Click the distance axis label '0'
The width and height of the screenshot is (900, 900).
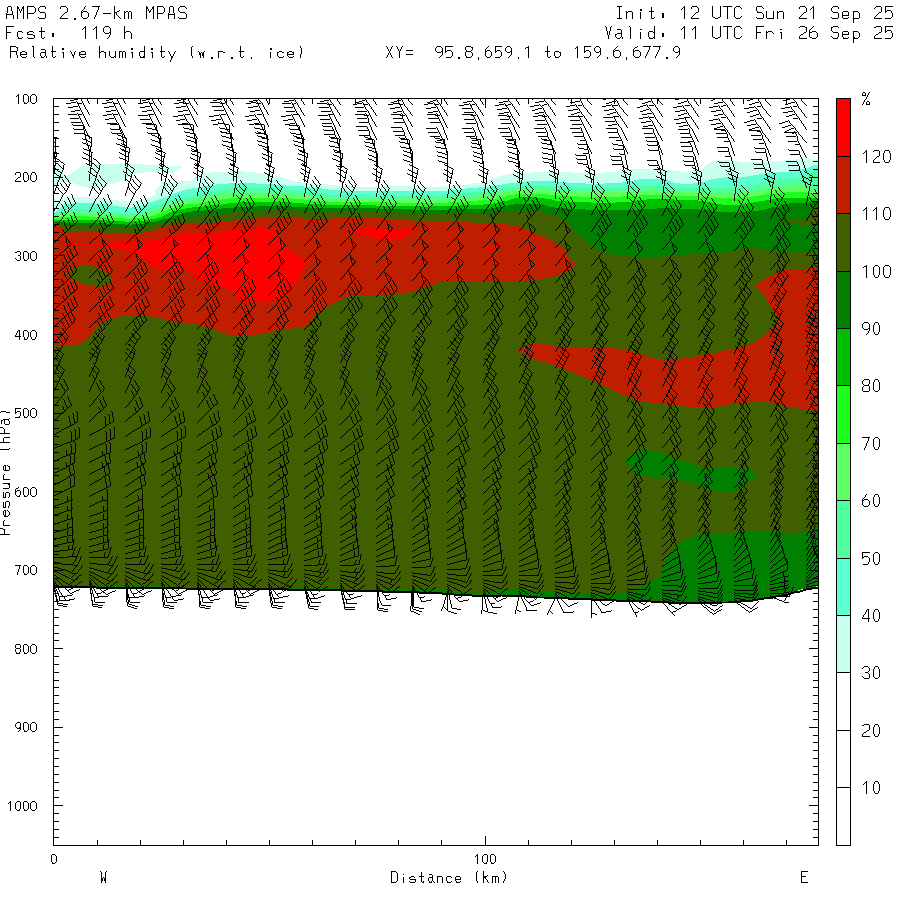tap(54, 859)
